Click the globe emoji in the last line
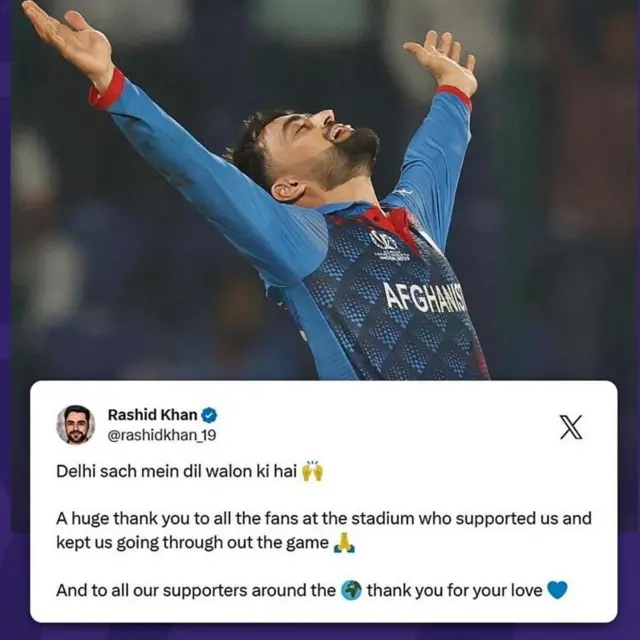The width and height of the screenshot is (640, 640). tap(351, 590)
